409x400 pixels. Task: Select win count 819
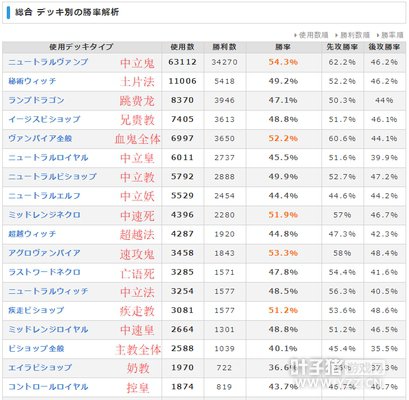224,387
